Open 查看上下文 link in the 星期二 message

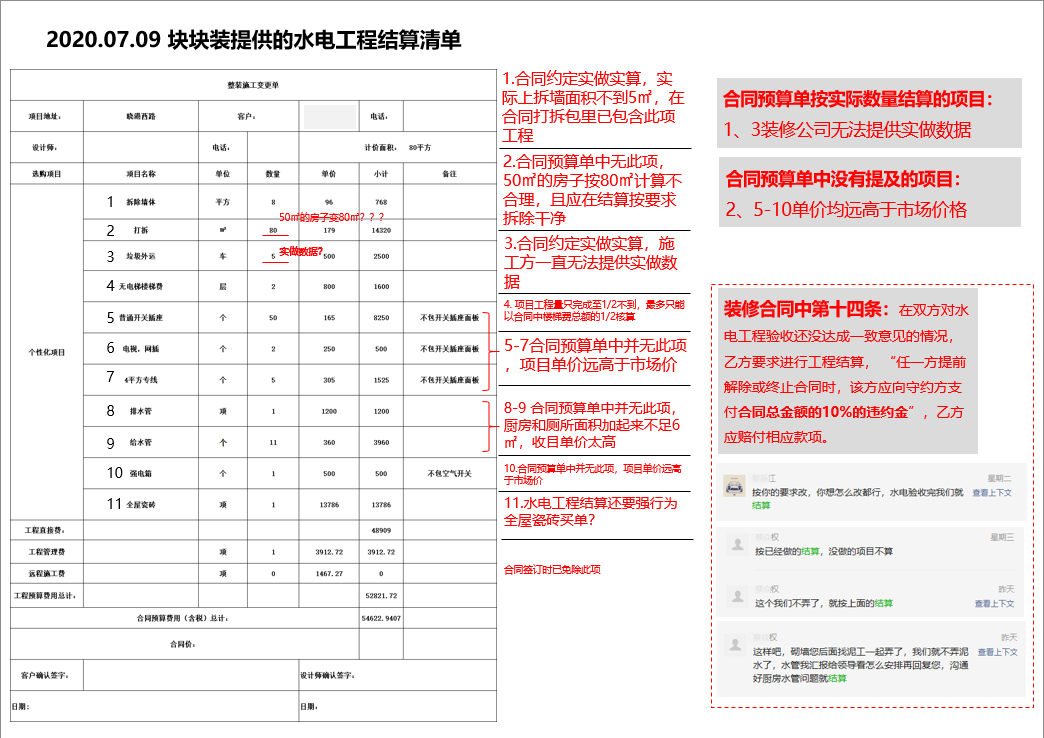tap(992, 493)
